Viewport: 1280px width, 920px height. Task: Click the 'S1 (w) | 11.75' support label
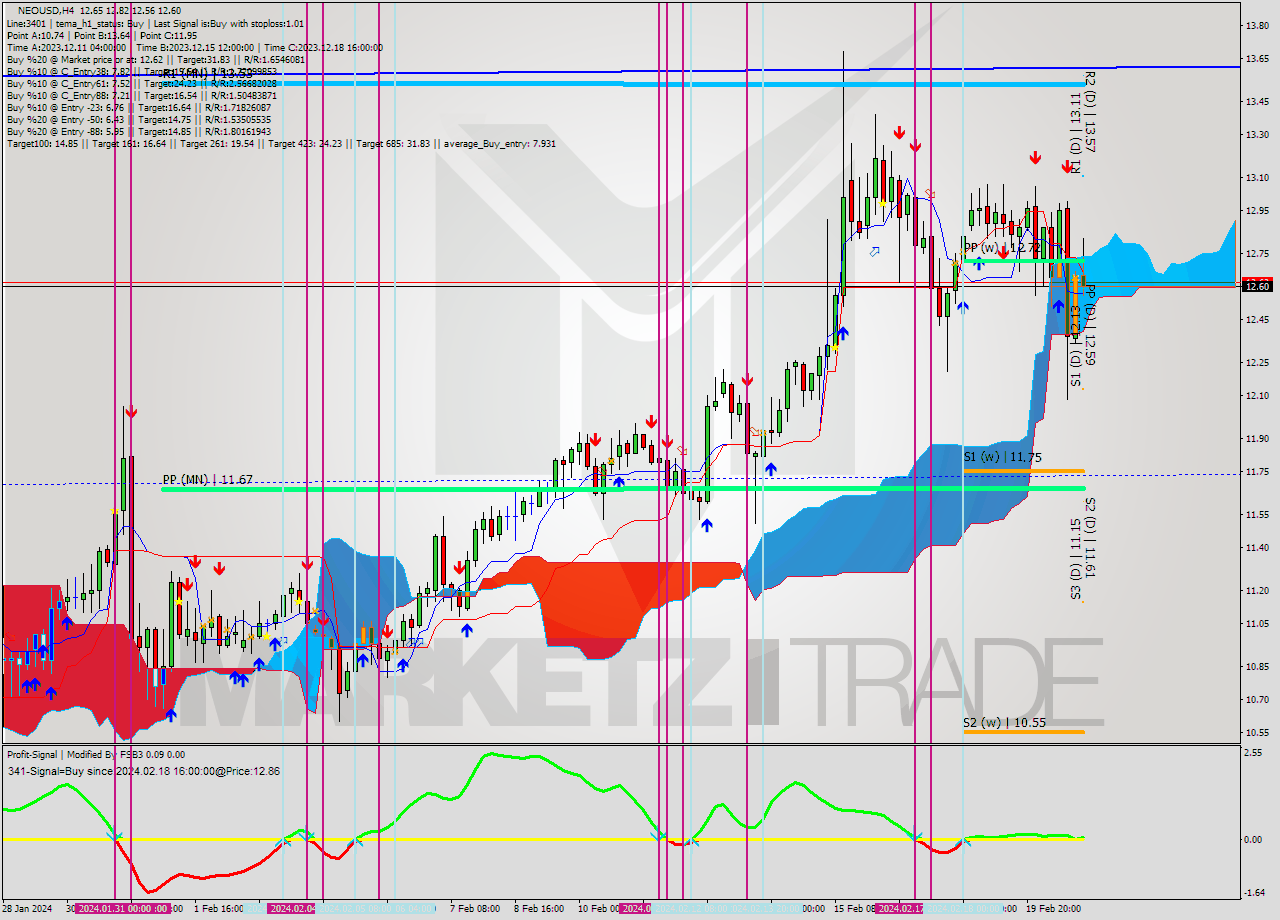point(1003,457)
